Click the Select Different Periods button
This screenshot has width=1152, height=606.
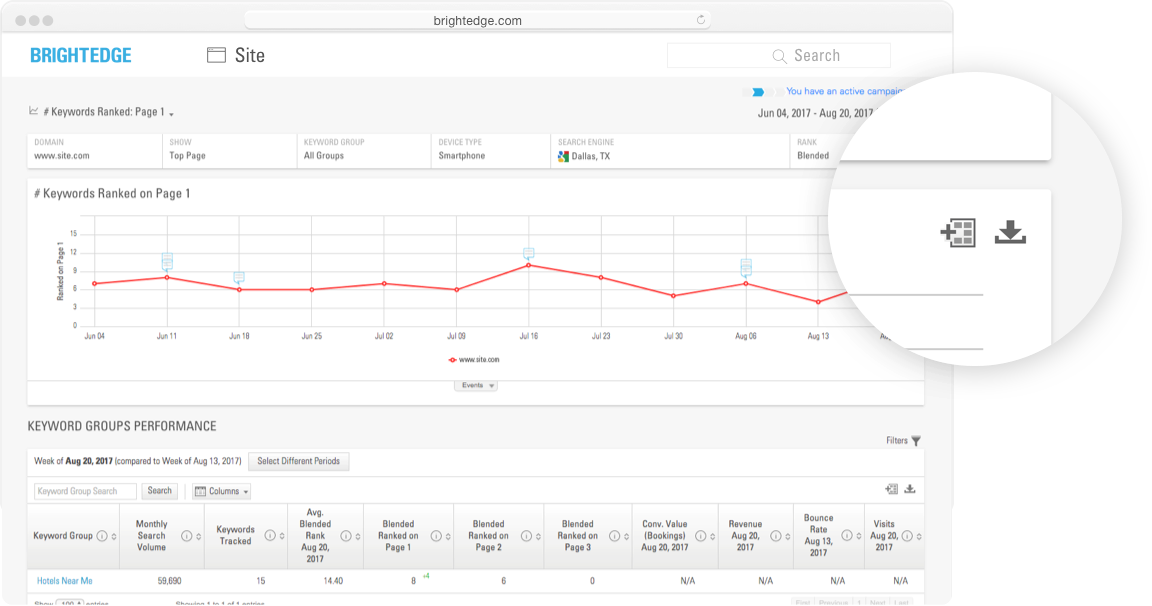coord(298,461)
